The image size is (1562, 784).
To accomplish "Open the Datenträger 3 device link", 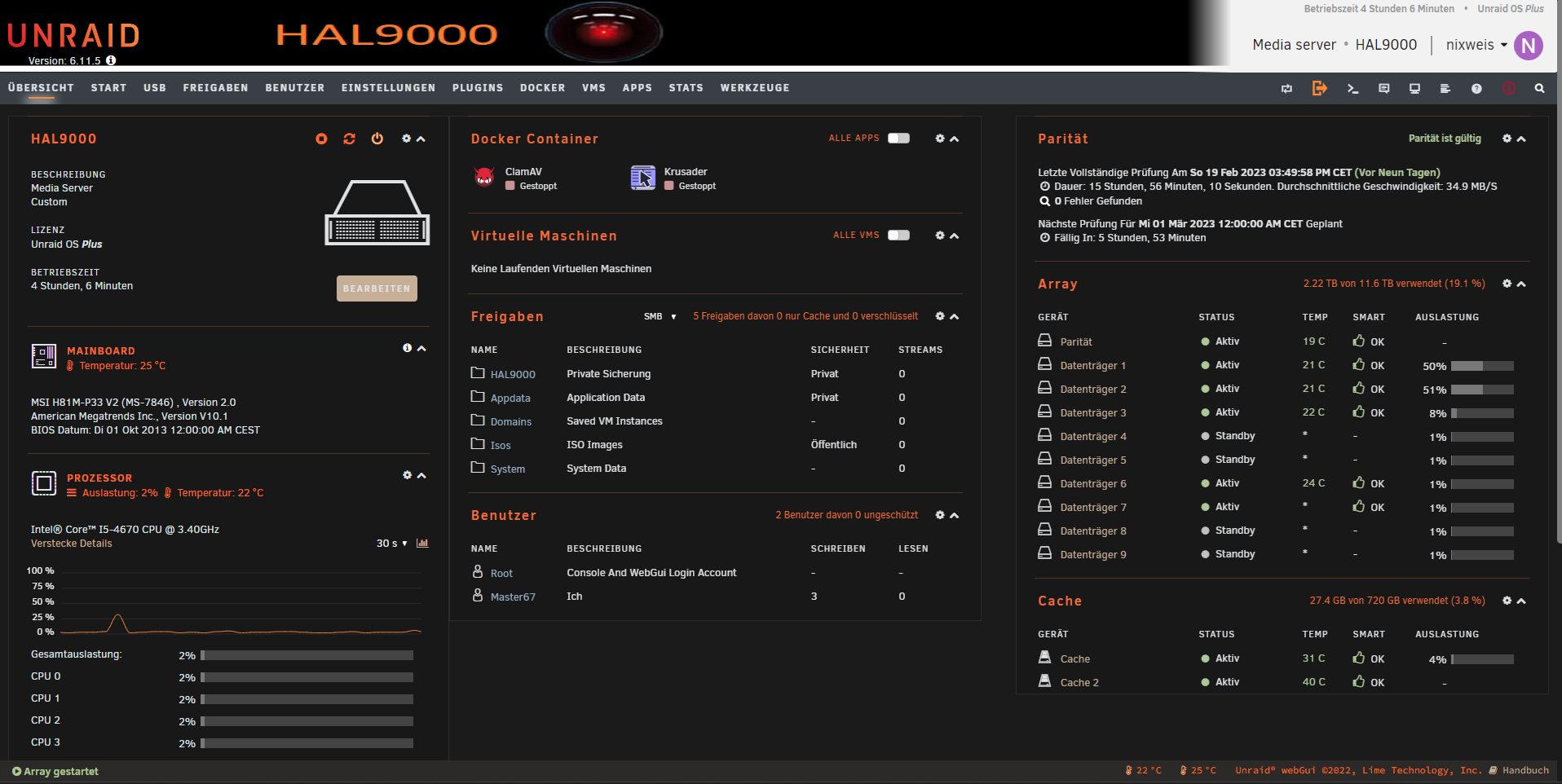I will [x=1093, y=413].
